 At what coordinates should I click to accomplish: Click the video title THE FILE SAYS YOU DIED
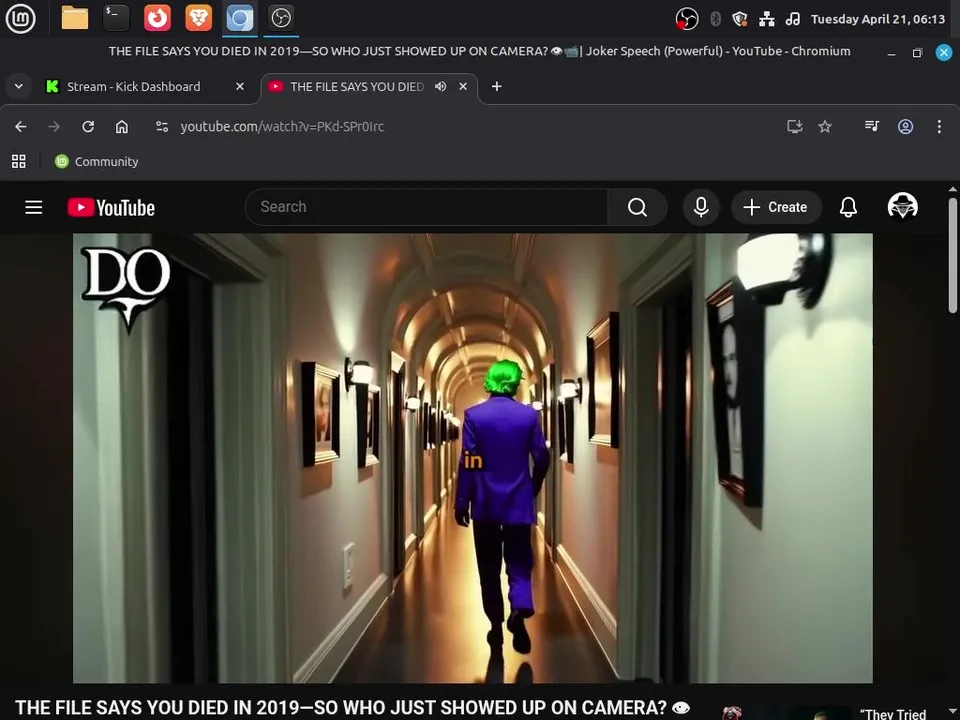click(x=352, y=708)
